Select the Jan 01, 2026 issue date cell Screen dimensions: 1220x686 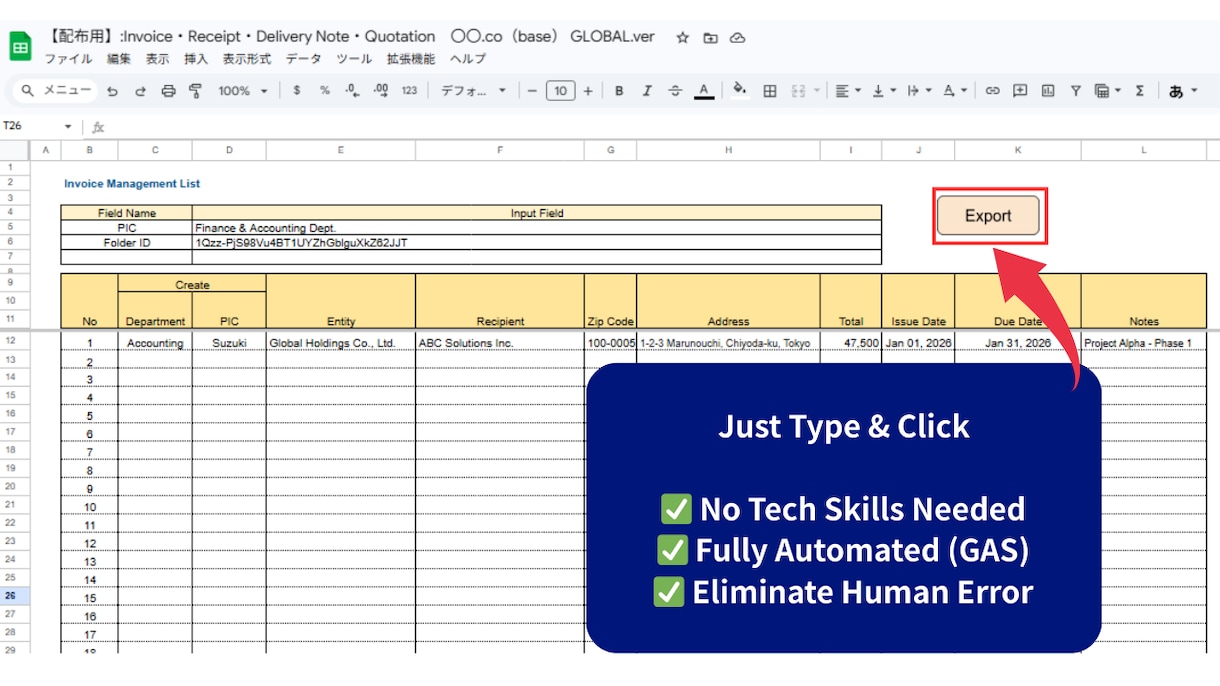pyautogui.click(x=918, y=343)
